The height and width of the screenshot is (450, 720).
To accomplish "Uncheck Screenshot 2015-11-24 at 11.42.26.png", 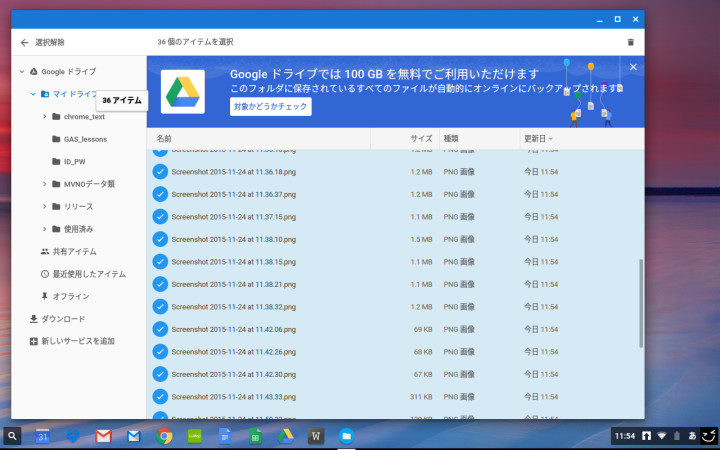I will [160, 352].
